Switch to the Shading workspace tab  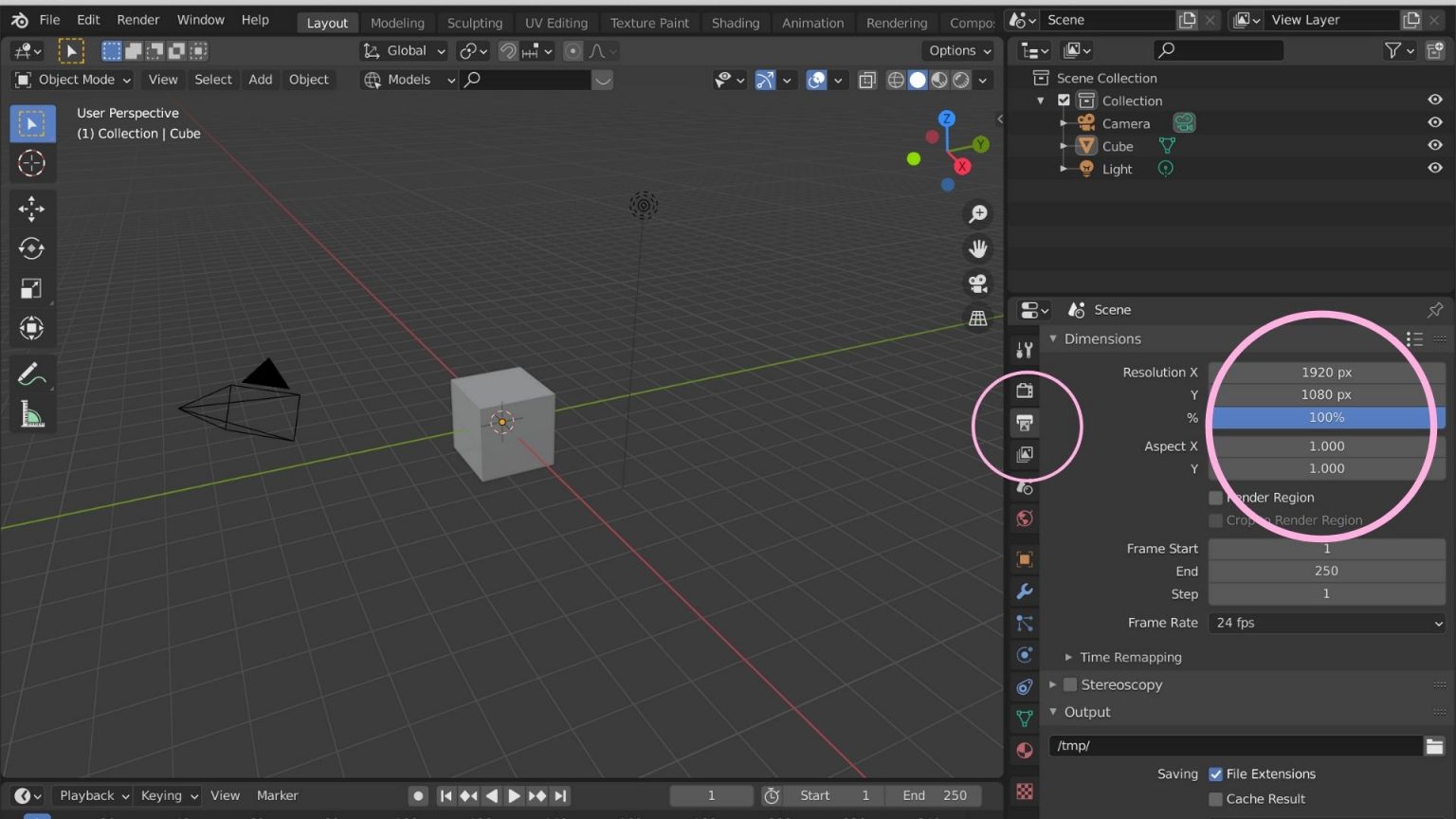click(x=736, y=22)
